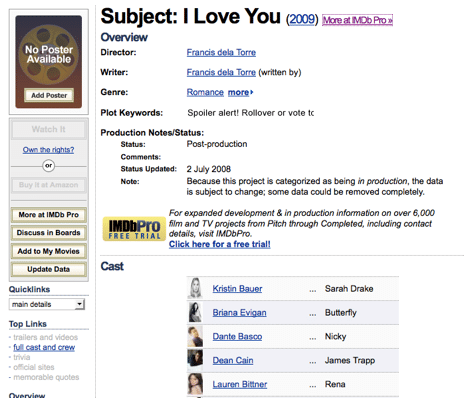Viewport: 464px width, 398px height.
Task: Open Dante Basco's name link
Action: [237, 337]
